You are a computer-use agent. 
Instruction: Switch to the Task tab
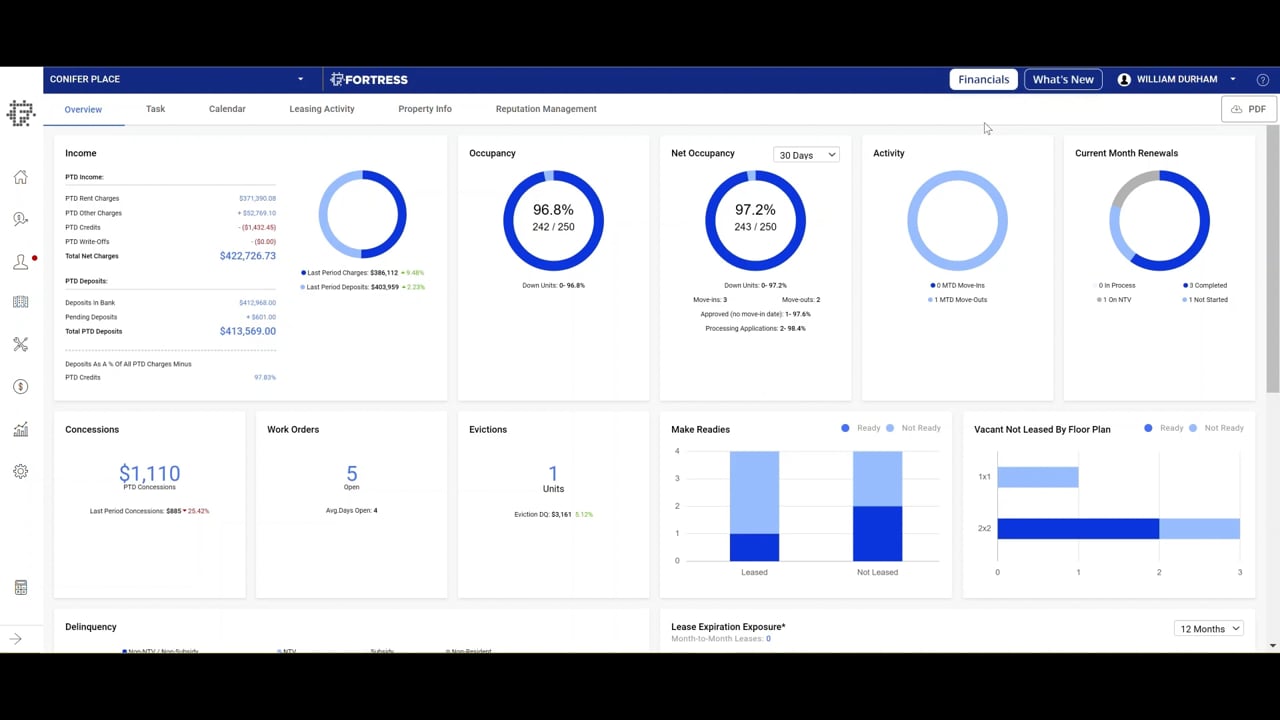pos(155,109)
